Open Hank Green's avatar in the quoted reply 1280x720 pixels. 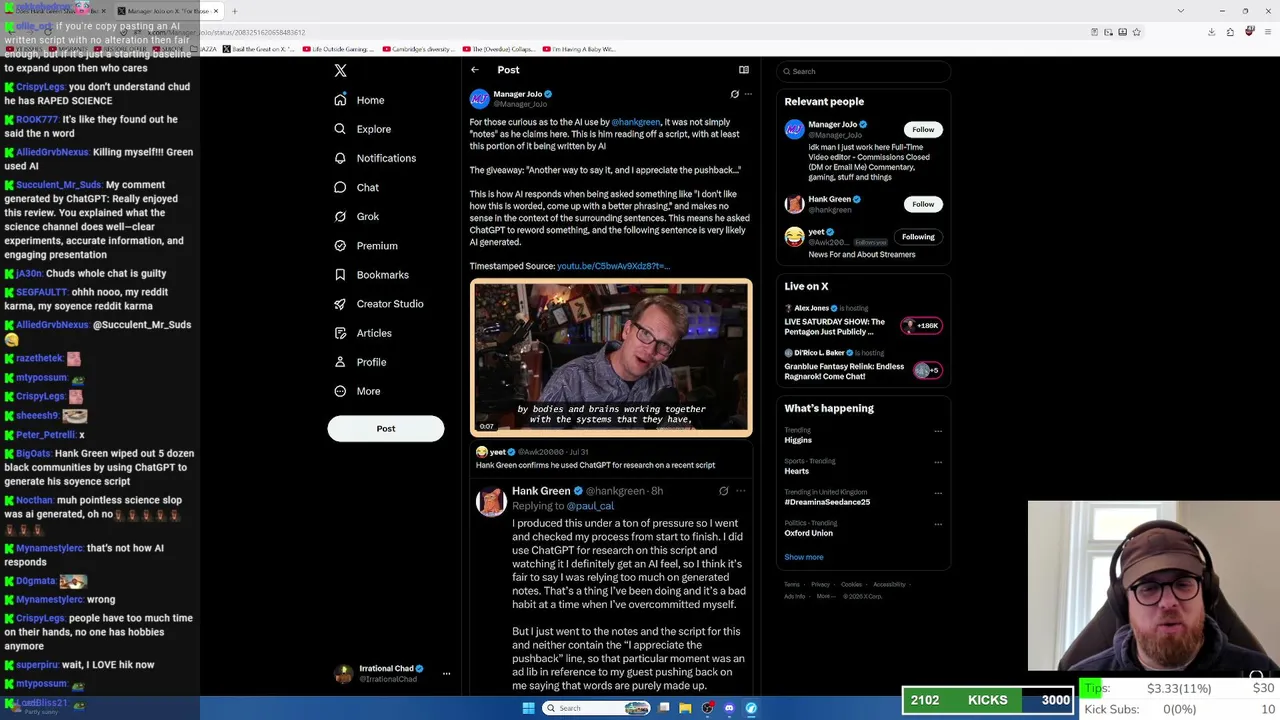pyautogui.click(x=491, y=502)
